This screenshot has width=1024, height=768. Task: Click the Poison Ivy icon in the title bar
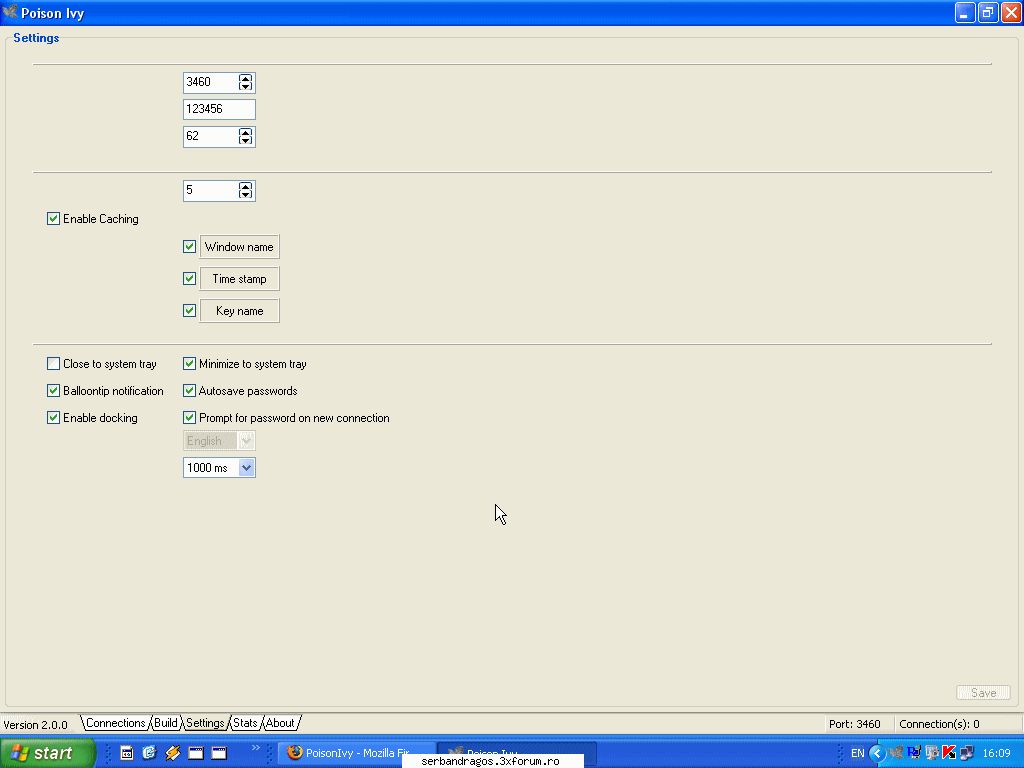tap(10, 12)
